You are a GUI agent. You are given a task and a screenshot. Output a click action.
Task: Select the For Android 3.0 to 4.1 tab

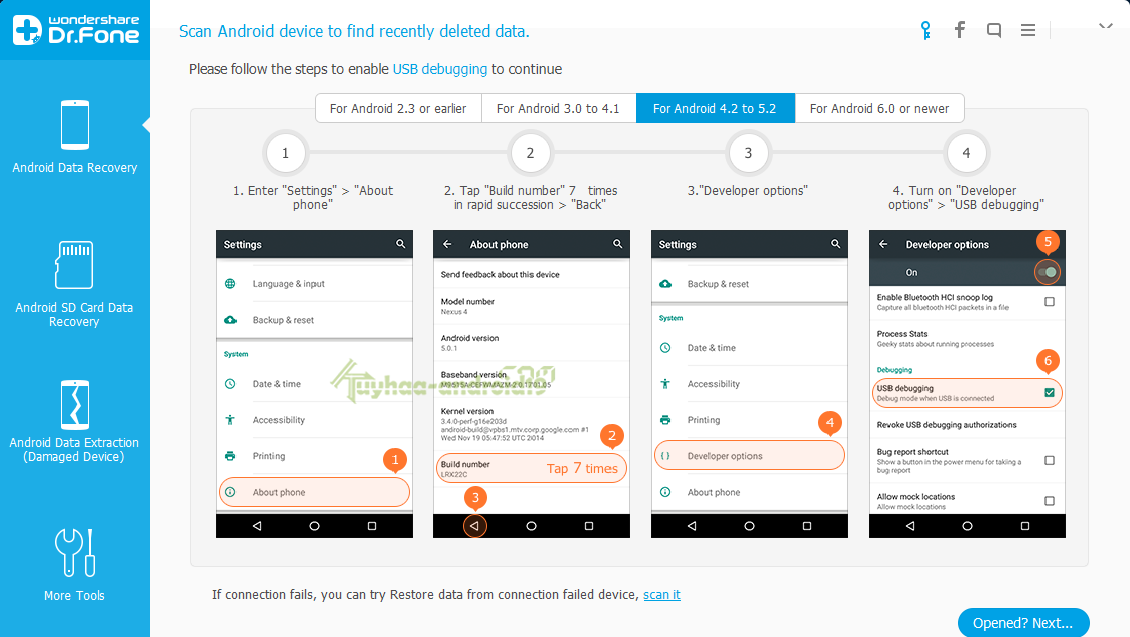558,108
